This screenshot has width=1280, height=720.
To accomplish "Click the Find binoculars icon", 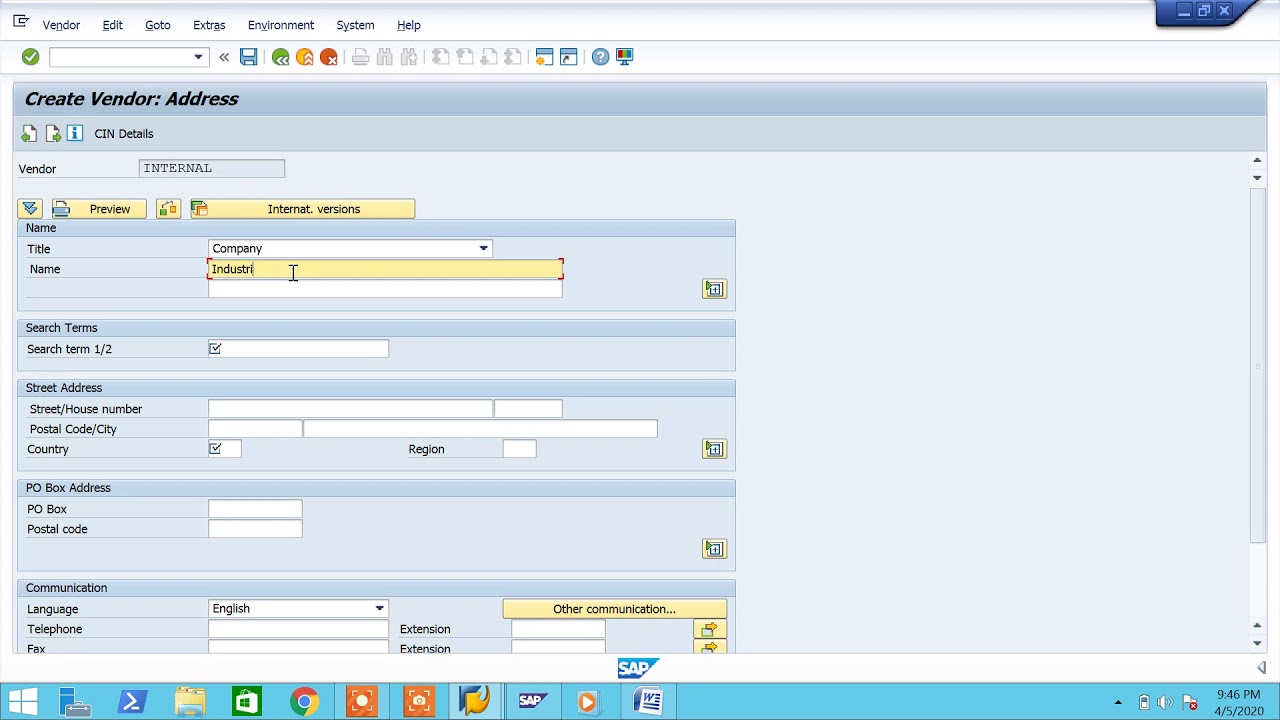I will (385, 57).
